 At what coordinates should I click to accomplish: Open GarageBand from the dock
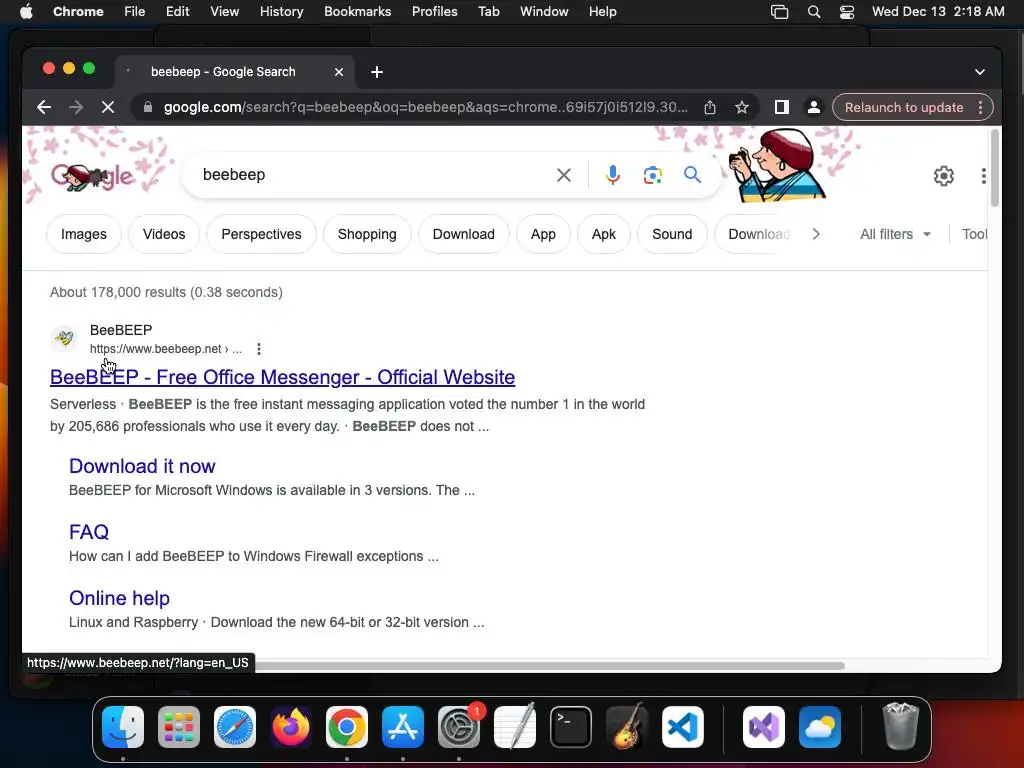pyautogui.click(x=627, y=727)
